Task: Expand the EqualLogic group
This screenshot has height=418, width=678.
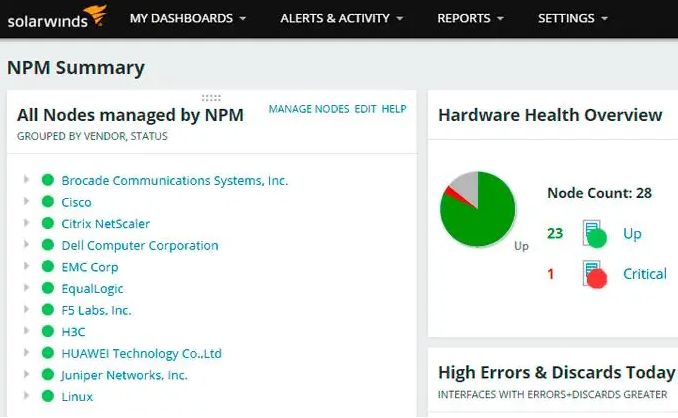Action: (x=26, y=287)
